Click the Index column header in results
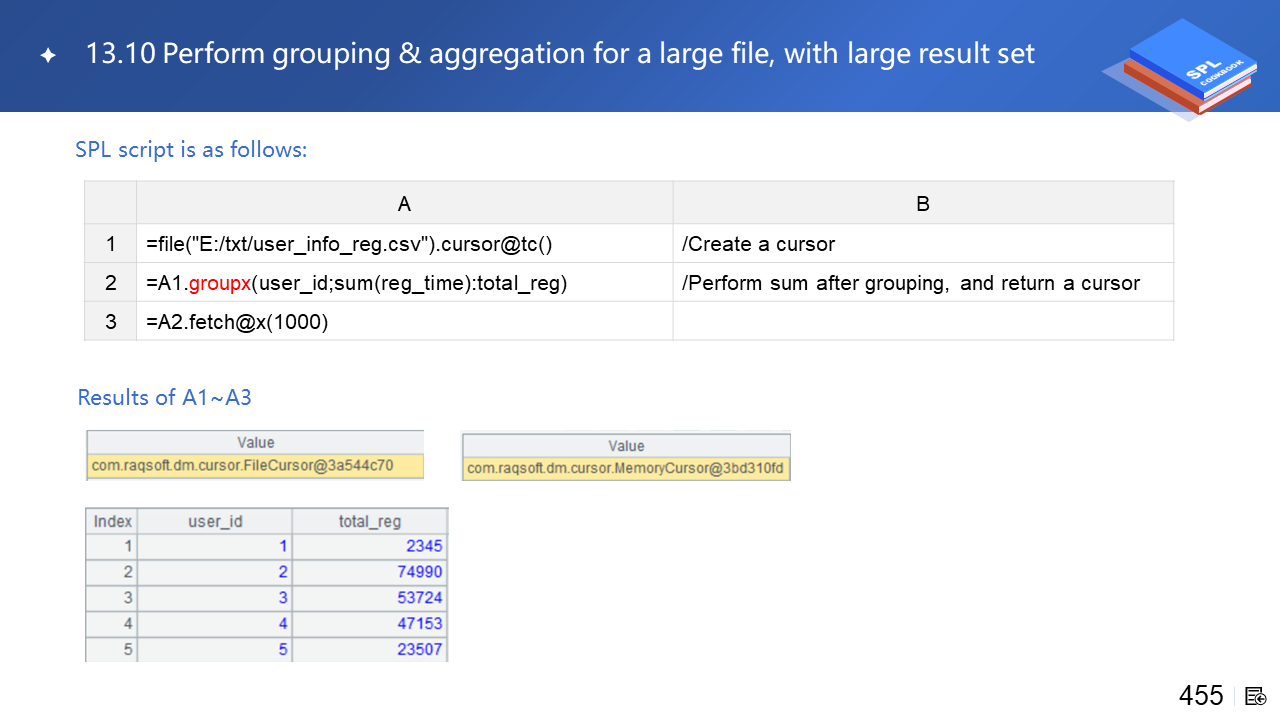 (x=112, y=521)
